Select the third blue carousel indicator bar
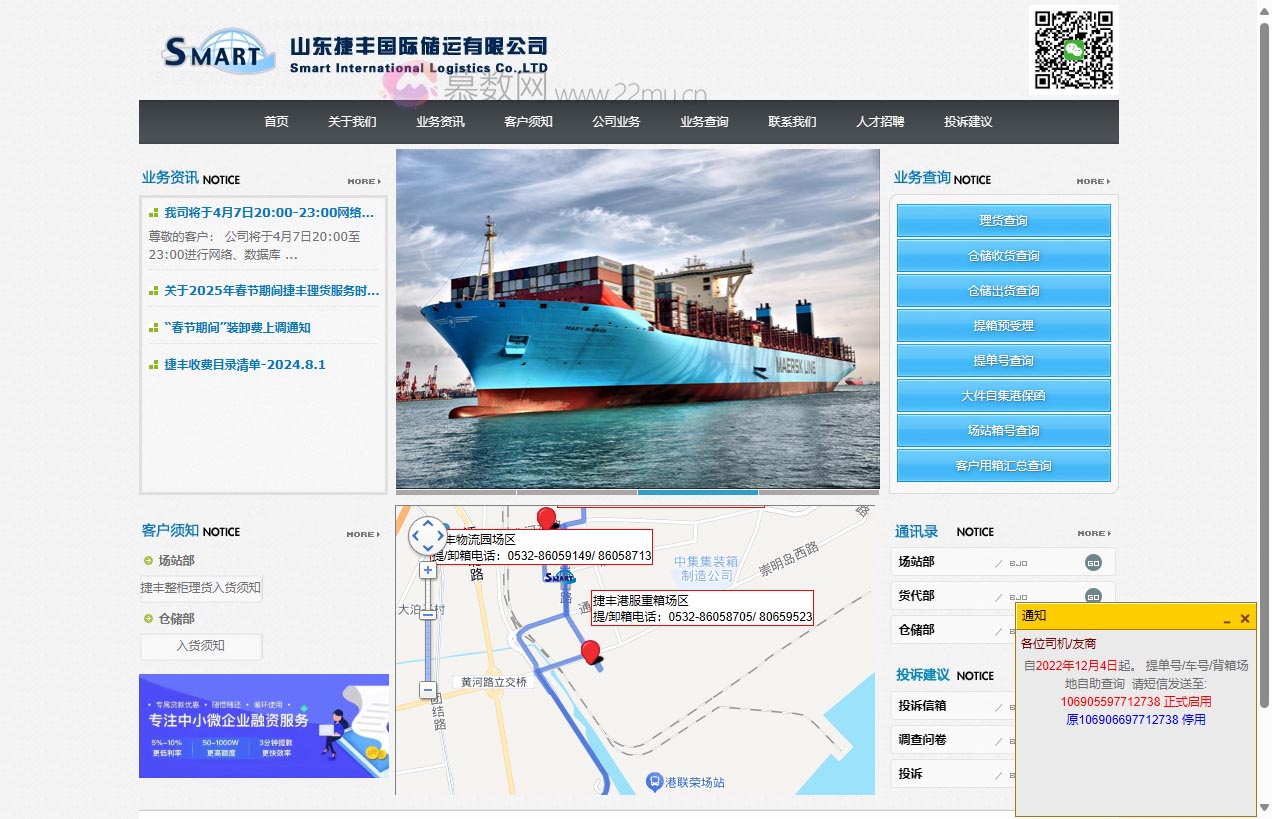 pos(698,492)
